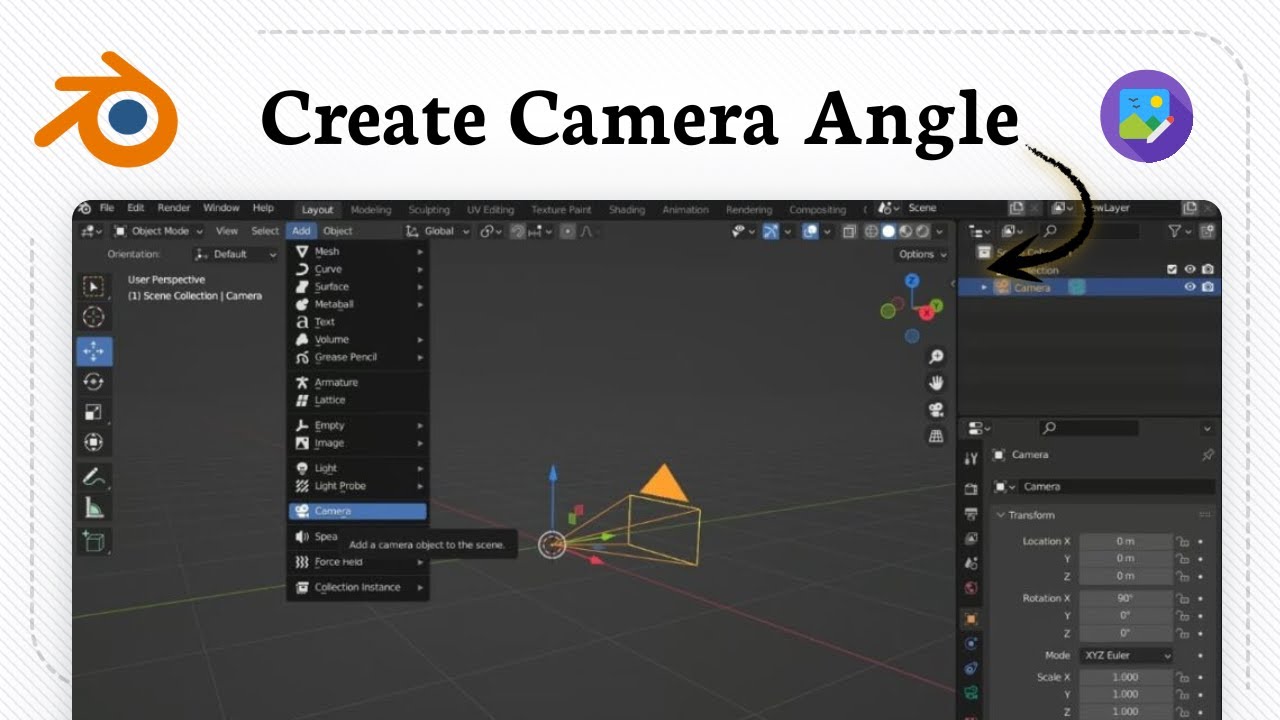
Task: Toggle X-ray mode in viewport header
Action: [x=849, y=231]
